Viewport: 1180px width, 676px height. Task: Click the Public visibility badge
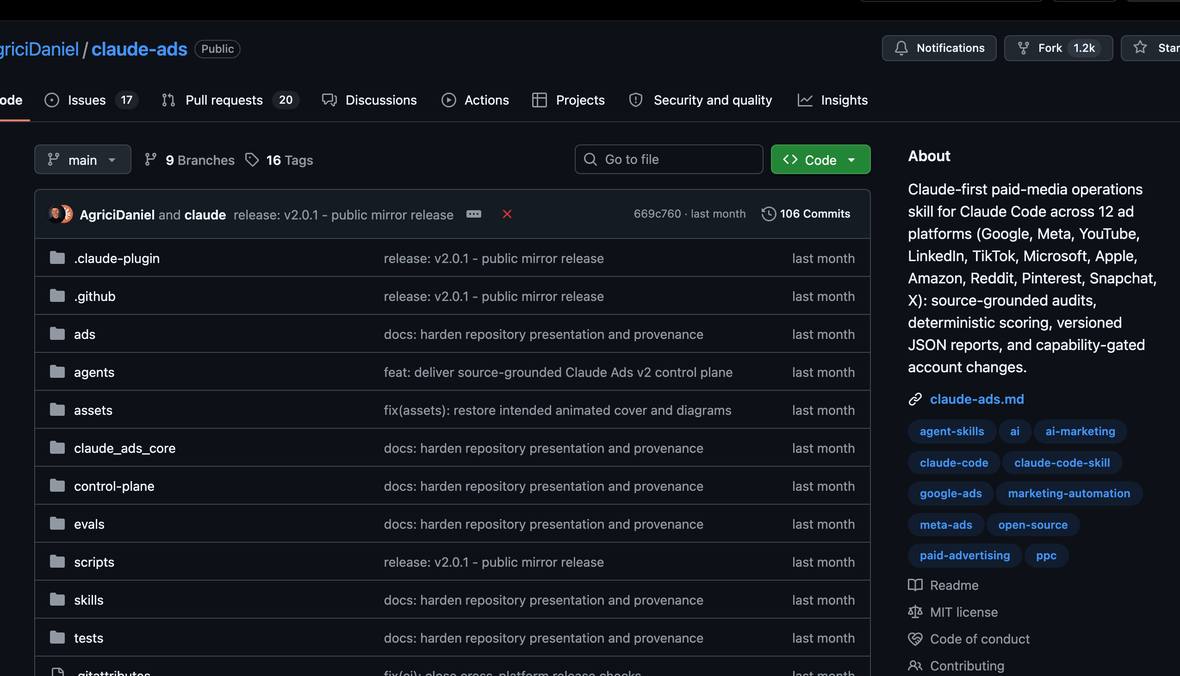tap(217, 49)
